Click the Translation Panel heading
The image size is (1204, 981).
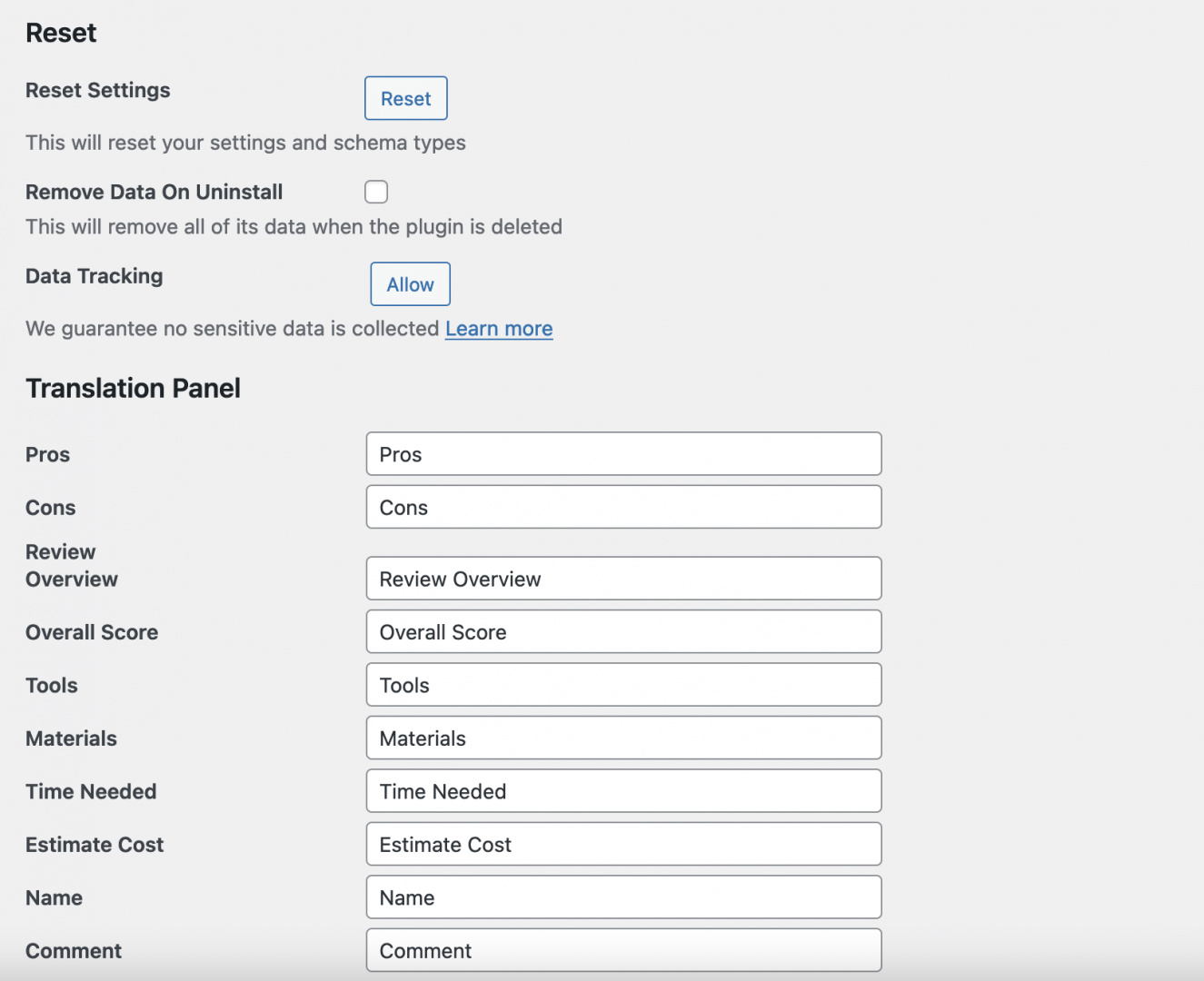click(x=133, y=389)
